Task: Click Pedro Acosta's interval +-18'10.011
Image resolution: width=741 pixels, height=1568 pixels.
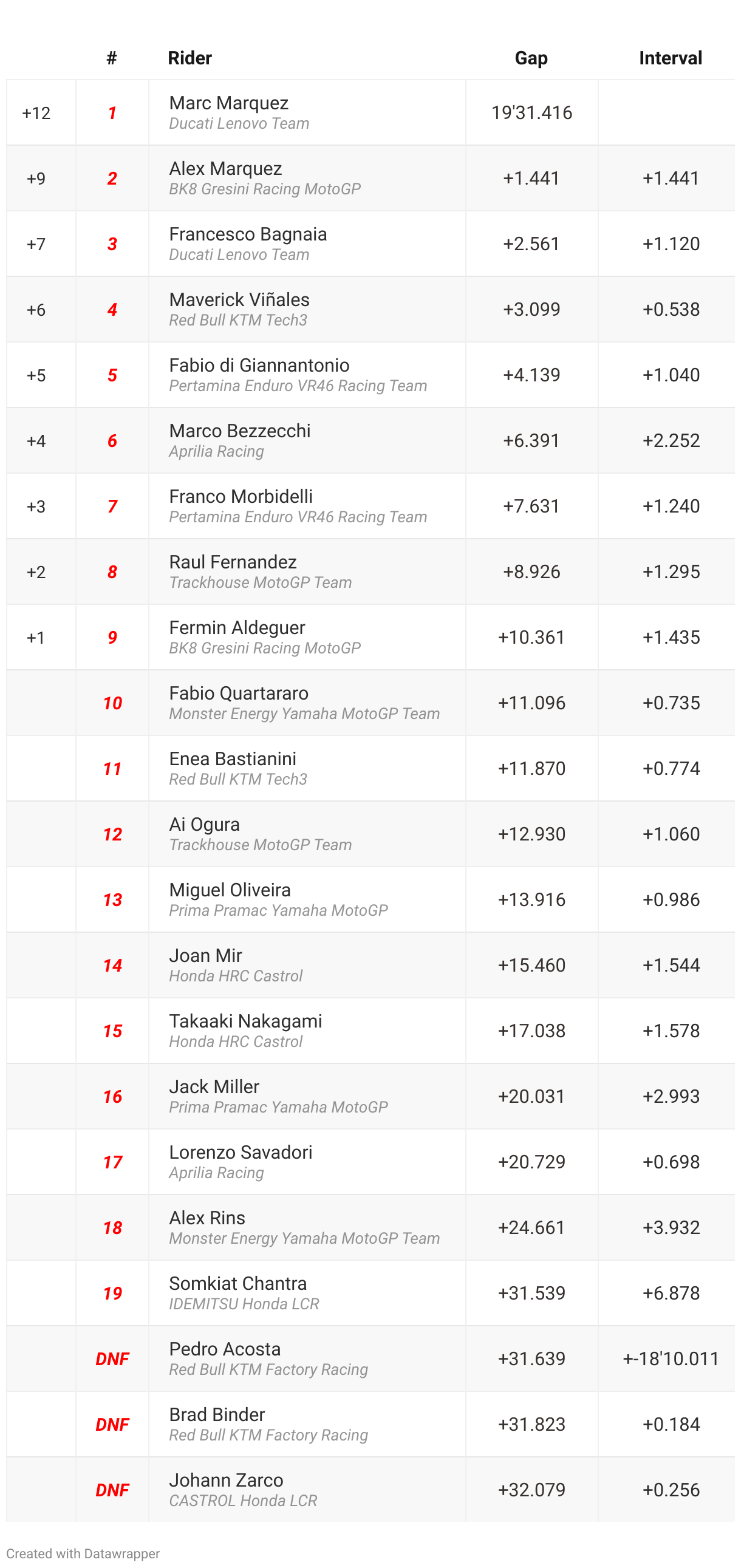Action: (671, 1358)
